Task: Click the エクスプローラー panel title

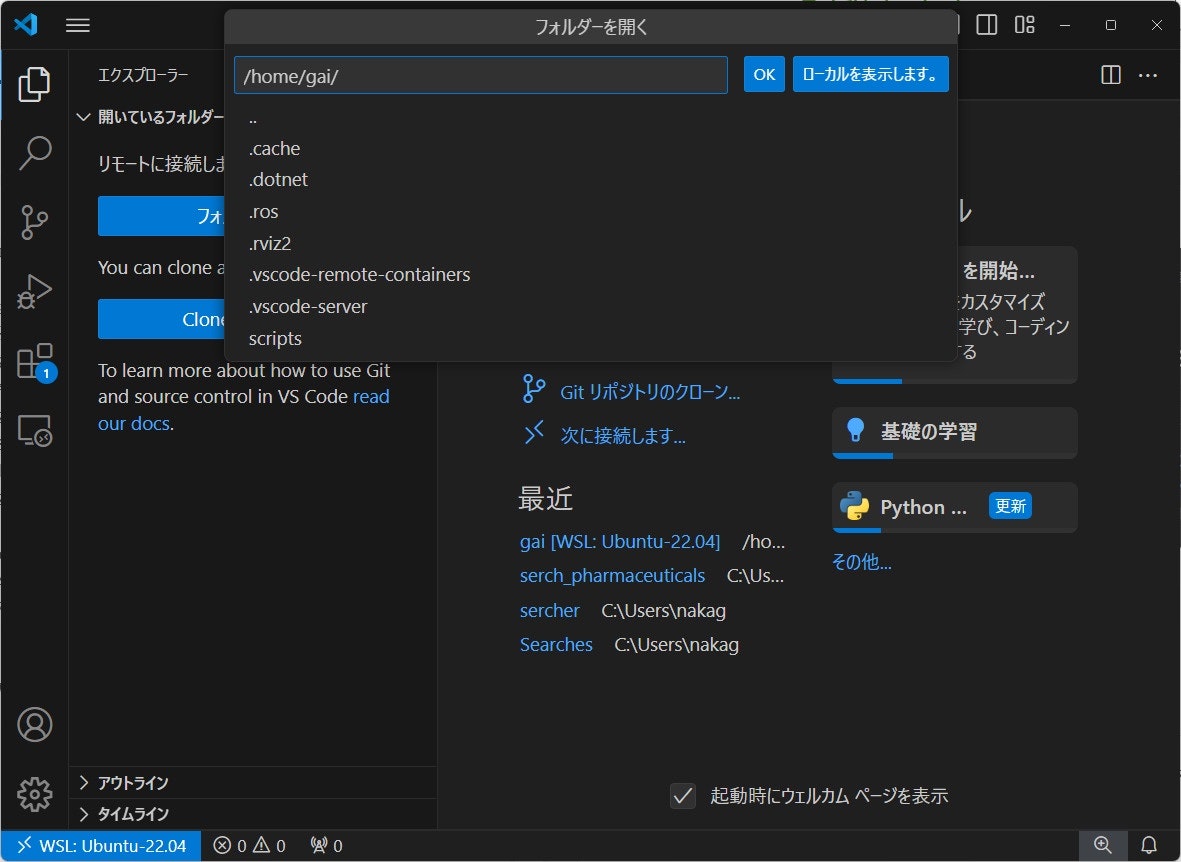Action: click(143, 75)
